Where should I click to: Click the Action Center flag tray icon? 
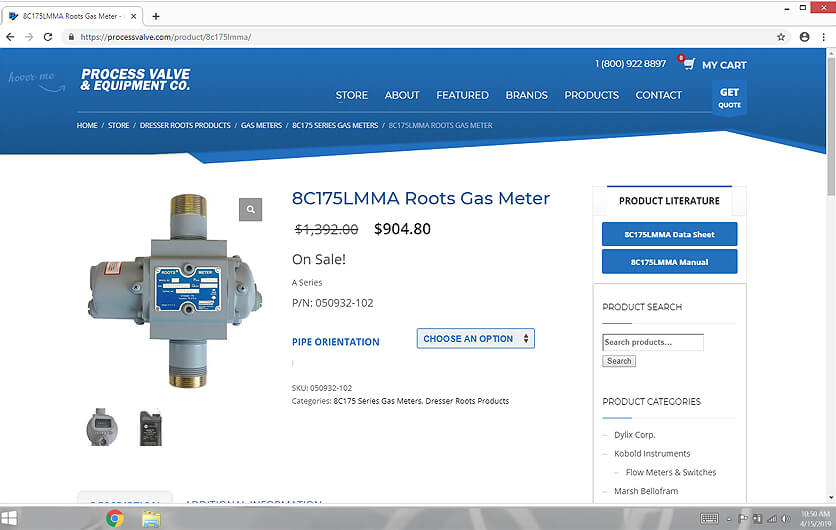[743, 518]
